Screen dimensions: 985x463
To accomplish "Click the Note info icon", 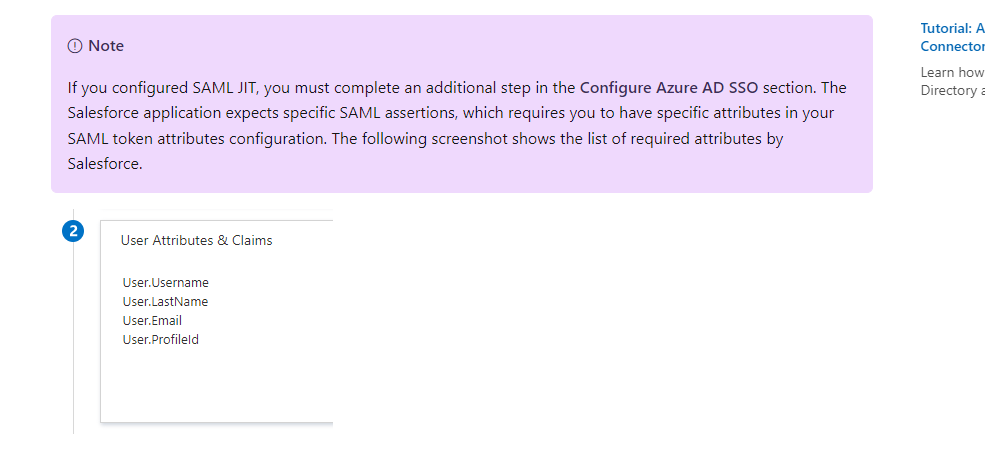I will point(75,46).
